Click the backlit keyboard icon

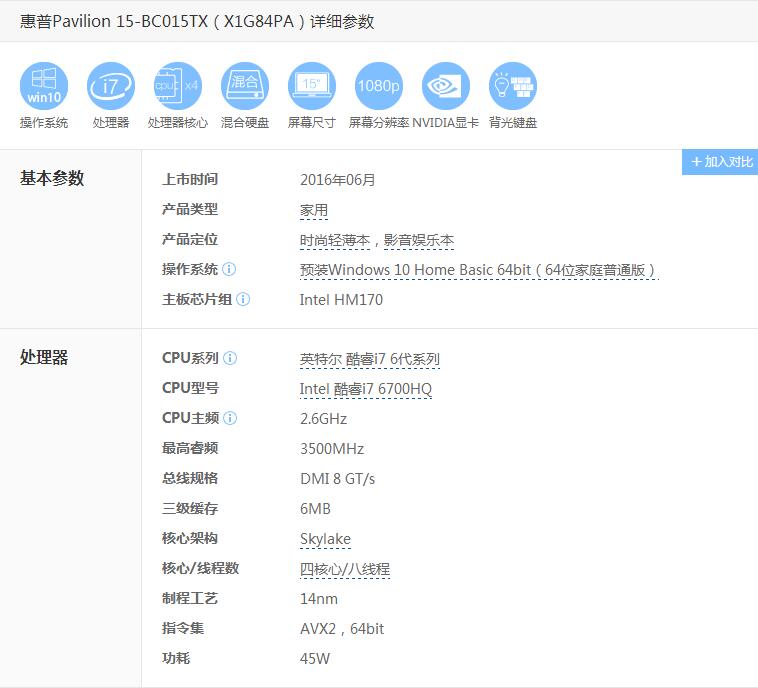513,86
